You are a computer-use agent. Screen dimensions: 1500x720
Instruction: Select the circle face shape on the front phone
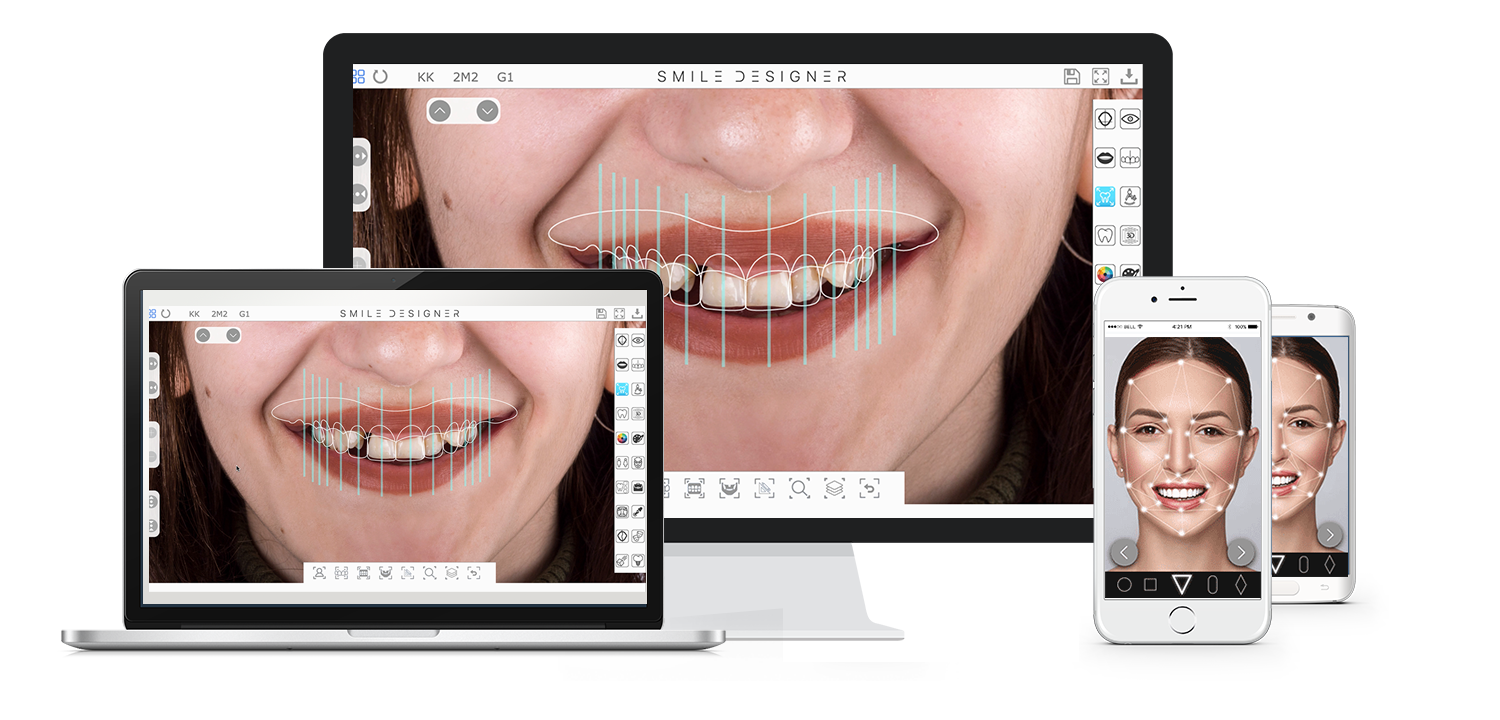pos(1124,585)
